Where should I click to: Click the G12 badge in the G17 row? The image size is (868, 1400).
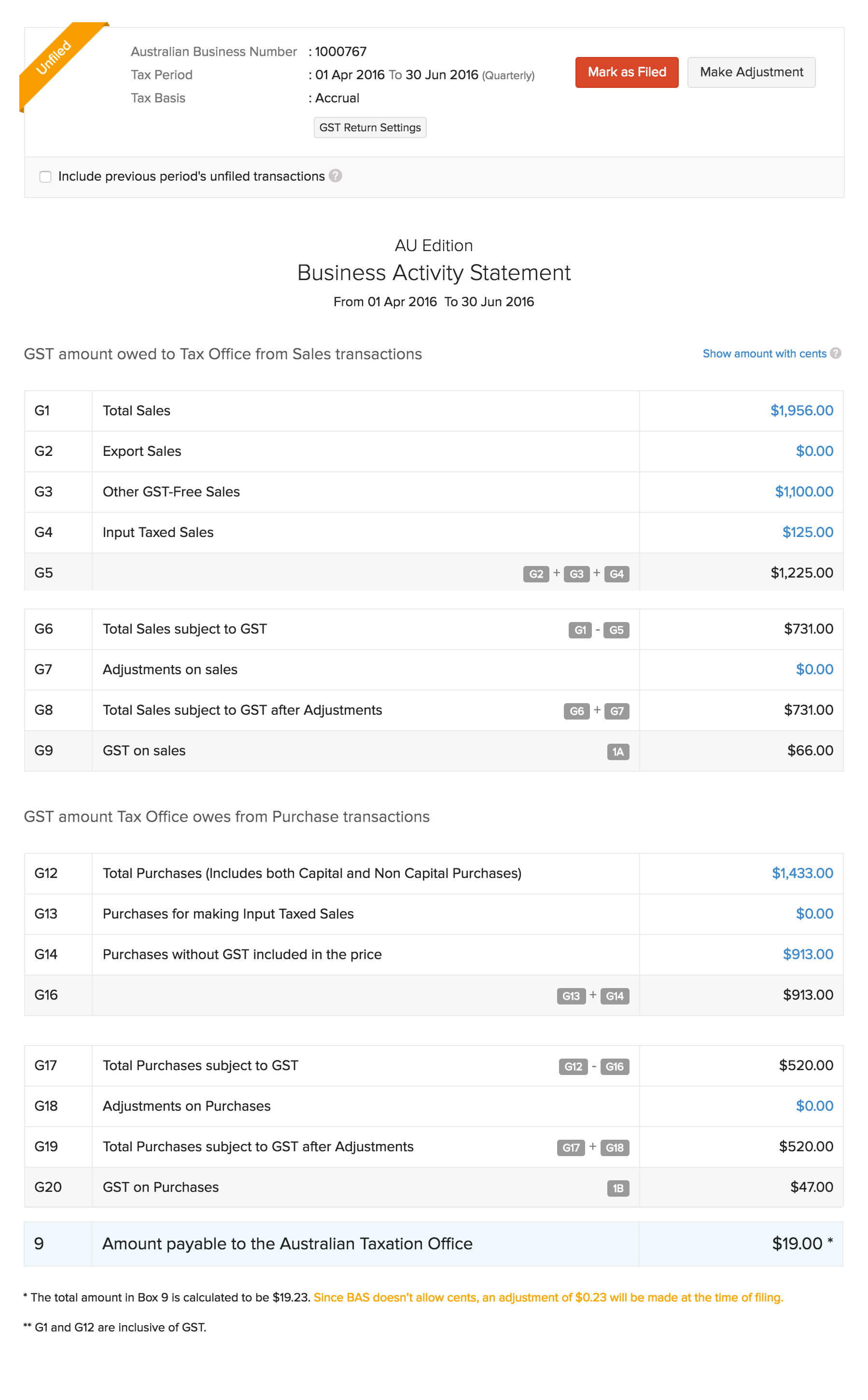coord(573,1066)
